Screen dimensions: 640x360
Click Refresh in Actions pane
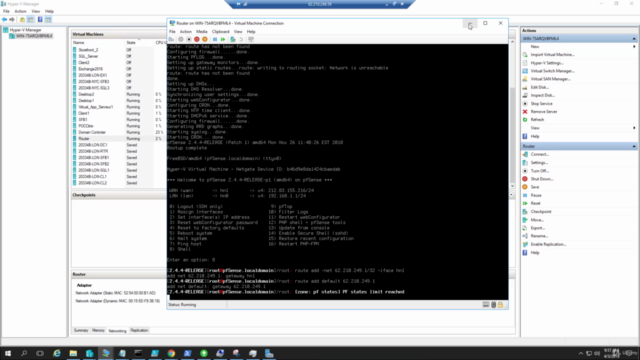click(x=537, y=120)
